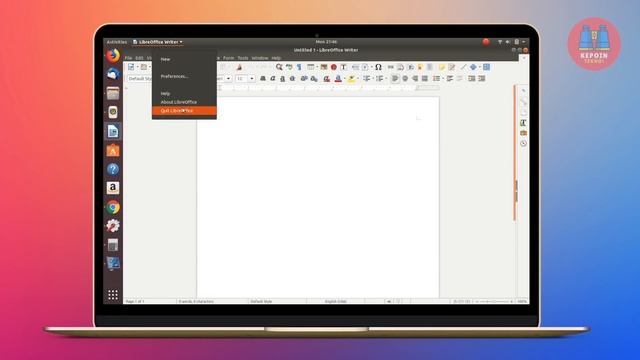The height and width of the screenshot is (360, 640).
Task: Set paragraph alignment to left
Action: [395, 78]
